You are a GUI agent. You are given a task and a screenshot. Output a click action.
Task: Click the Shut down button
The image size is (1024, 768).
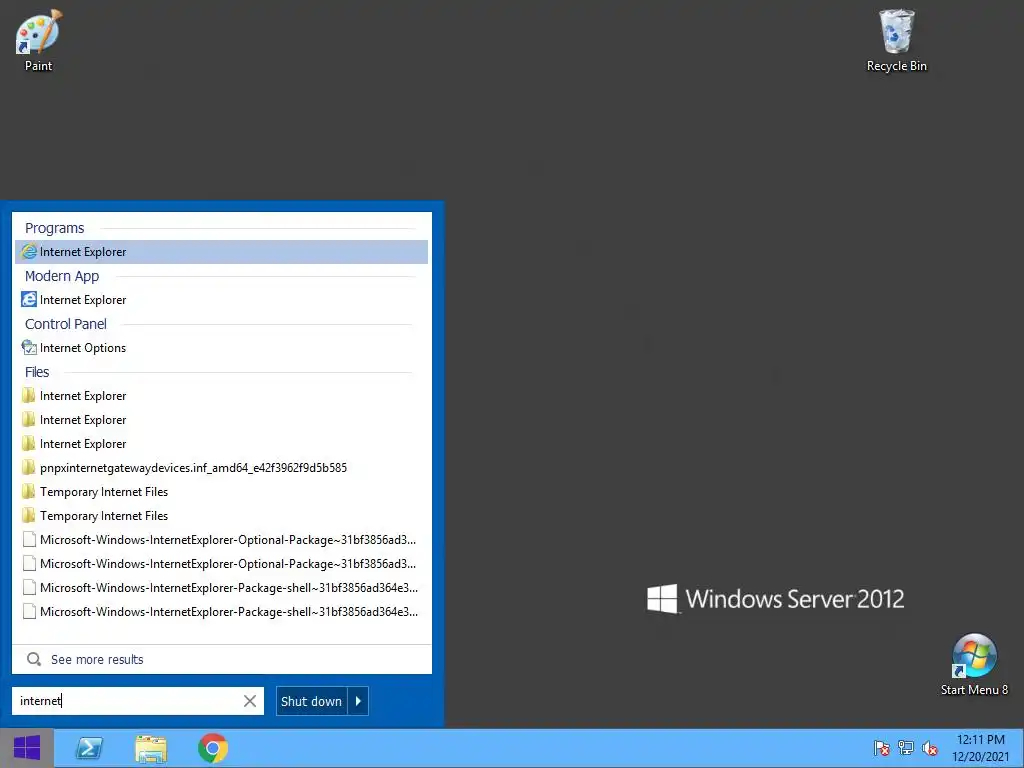[312, 701]
